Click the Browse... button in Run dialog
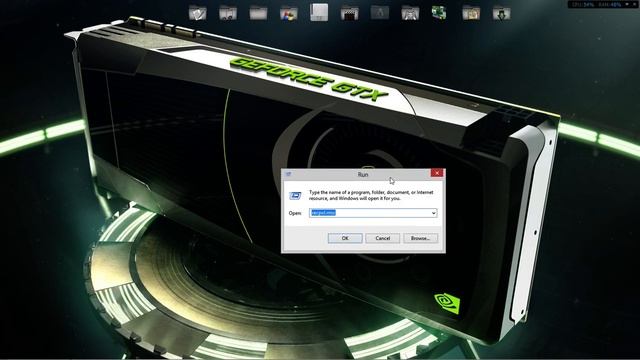This screenshot has height=360, width=640. [420, 238]
